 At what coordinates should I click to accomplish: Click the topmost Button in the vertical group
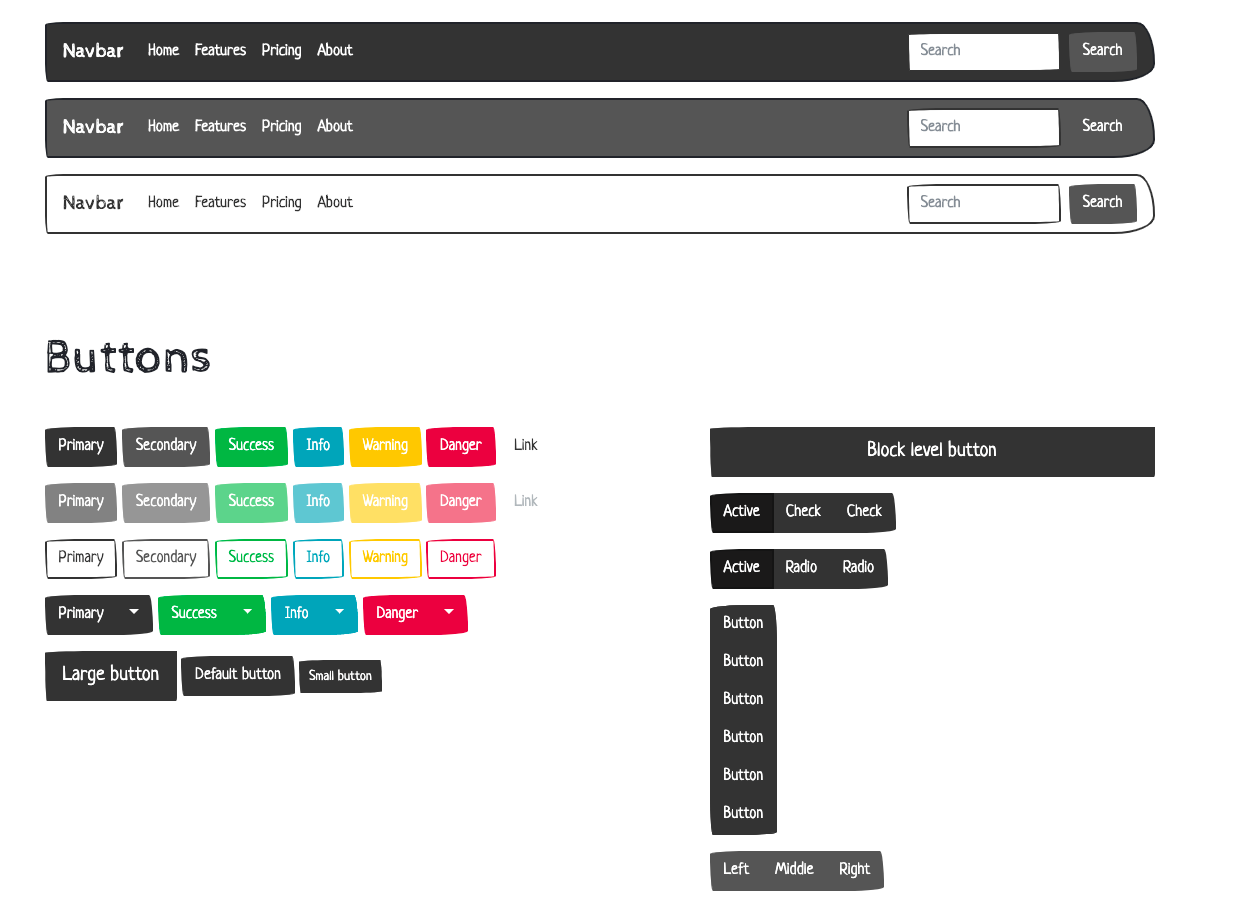click(x=743, y=624)
